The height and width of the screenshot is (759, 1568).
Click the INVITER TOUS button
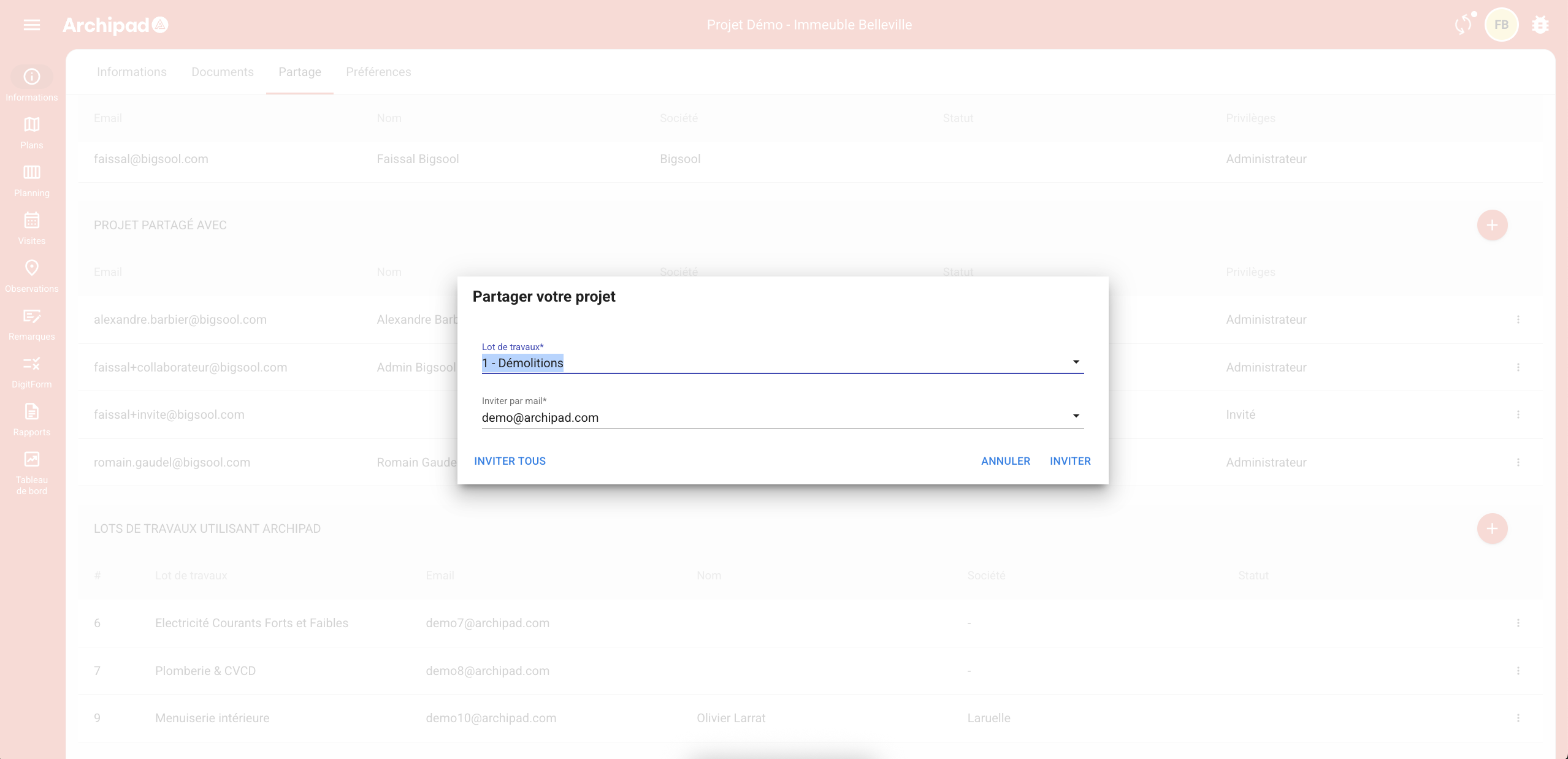point(510,461)
